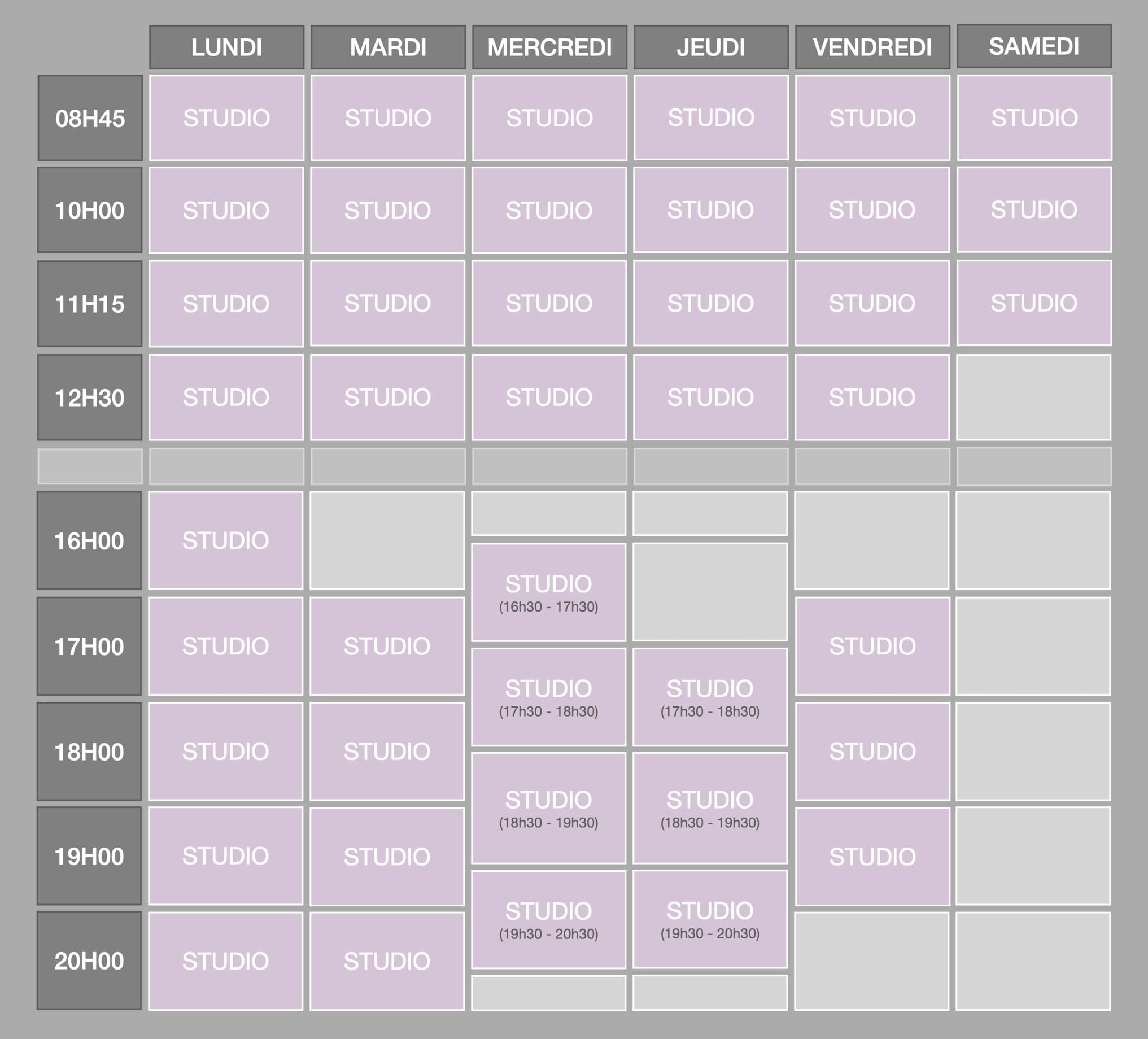
Task: Click Mardi STUDIO cell at 20H00
Action: [387, 961]
